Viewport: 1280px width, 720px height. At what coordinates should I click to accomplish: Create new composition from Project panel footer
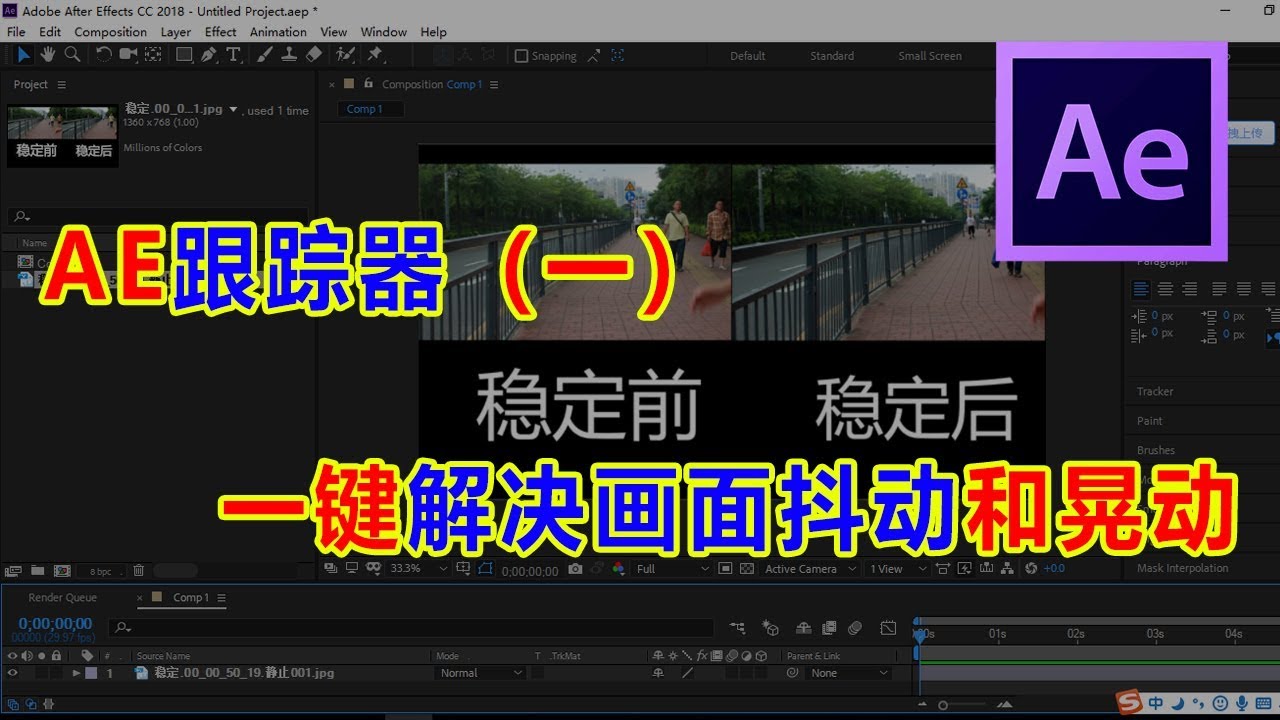click(61, 571)
